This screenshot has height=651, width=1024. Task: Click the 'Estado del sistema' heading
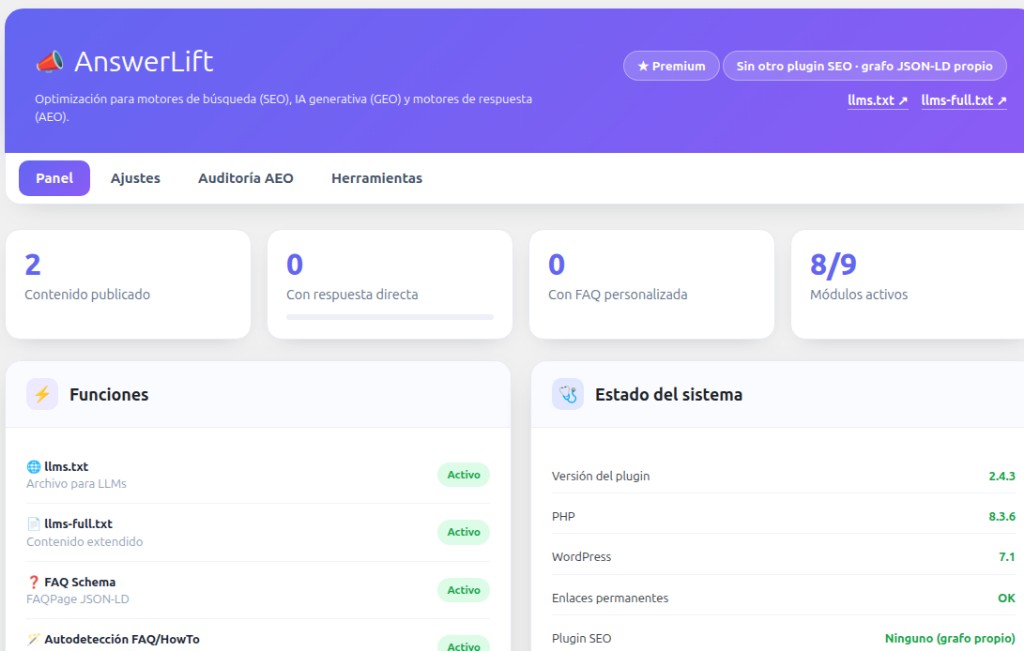point(669,394)
